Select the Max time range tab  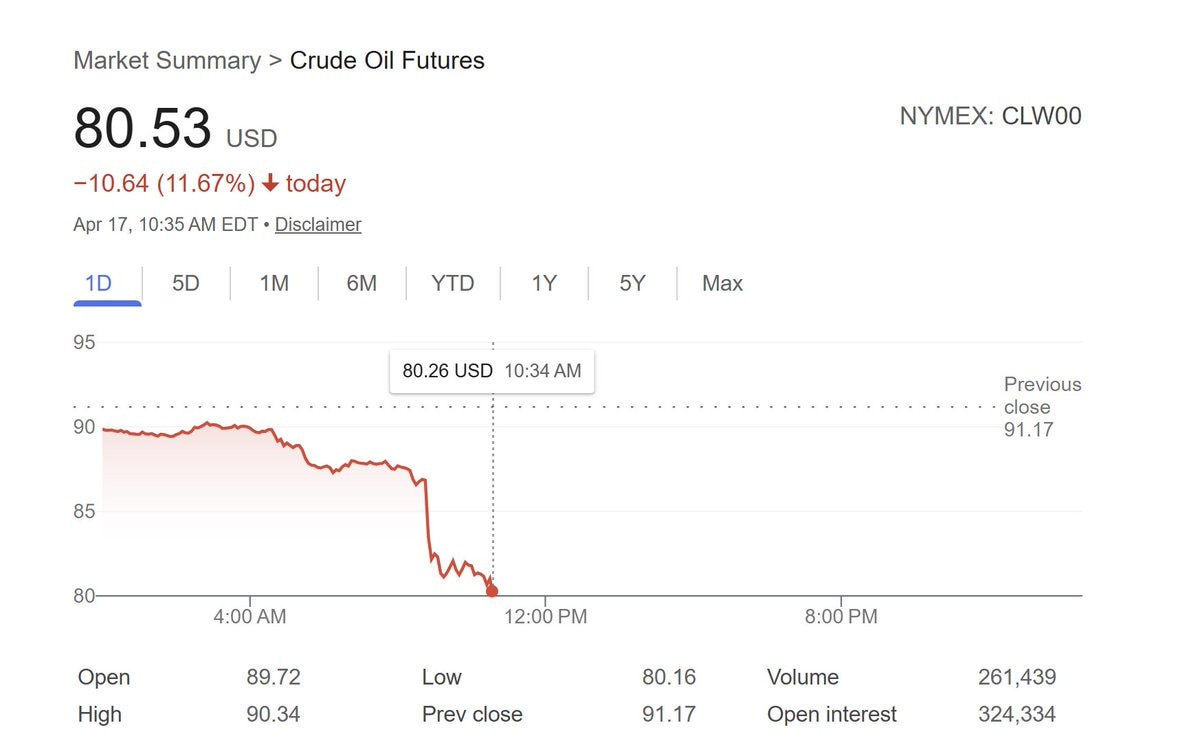pos(722,283)
